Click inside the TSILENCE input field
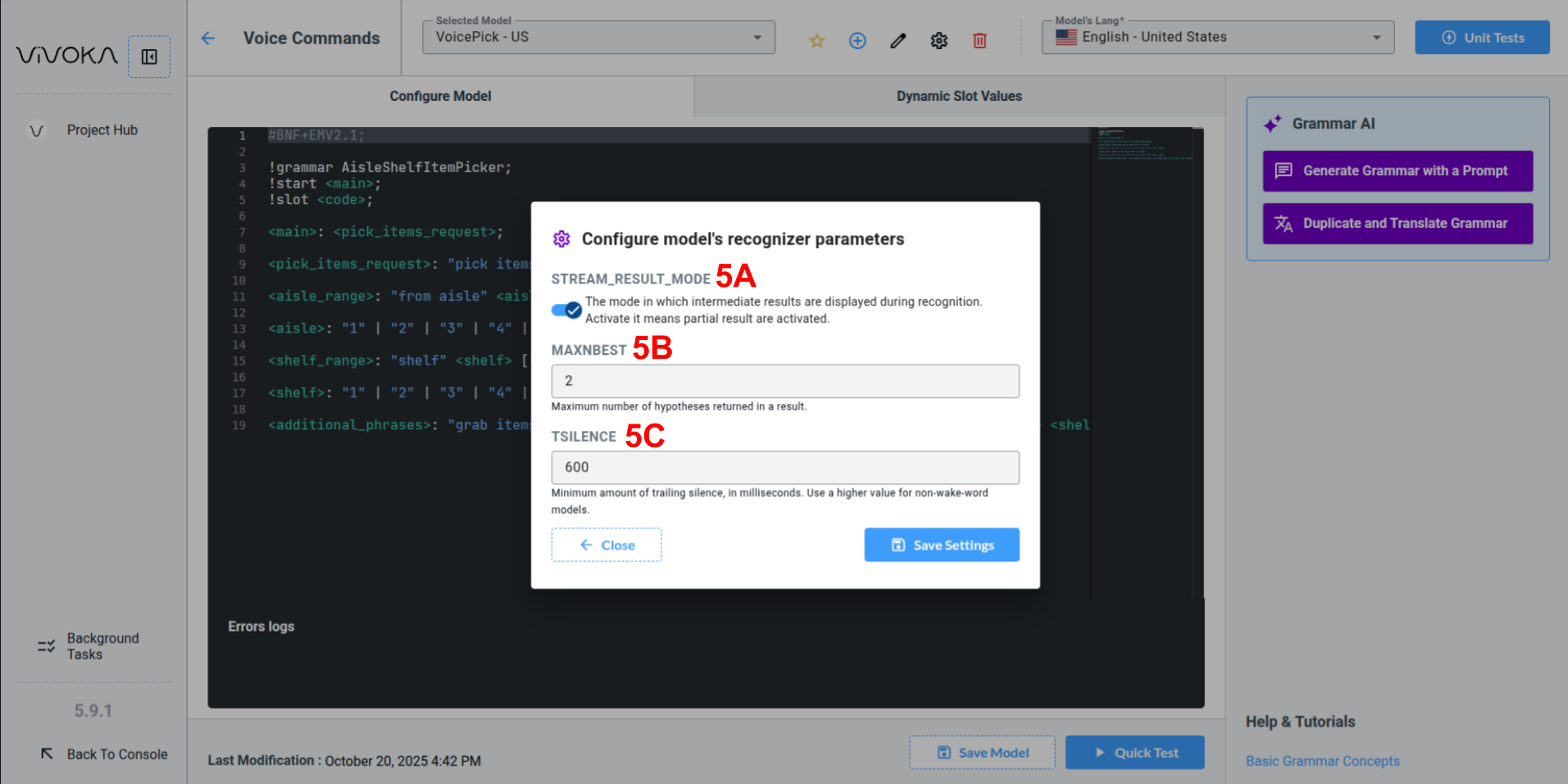The width and height of the screenshot is (1568, 784). 784,467
